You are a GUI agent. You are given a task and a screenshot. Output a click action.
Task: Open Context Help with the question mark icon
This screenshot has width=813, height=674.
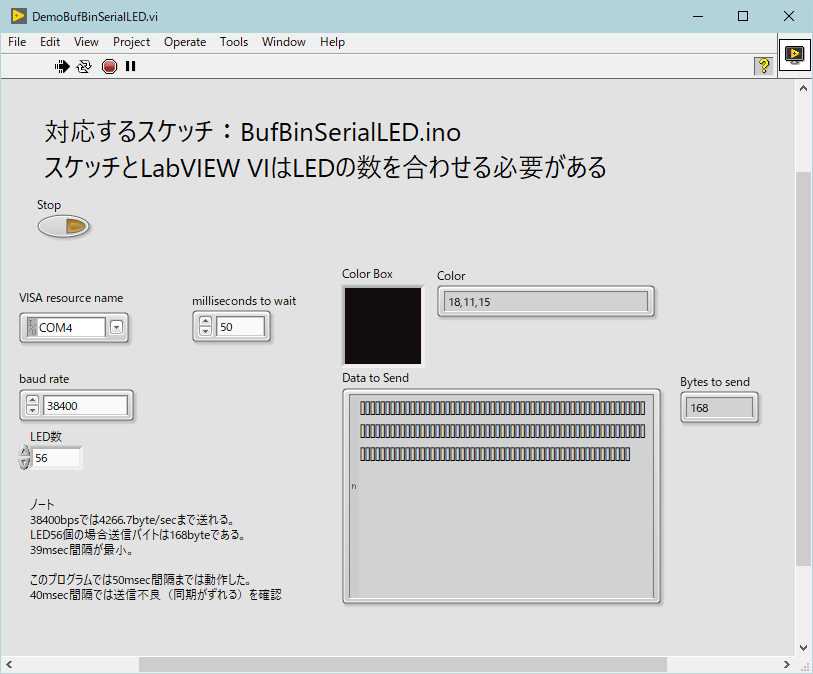click(763, 66)
